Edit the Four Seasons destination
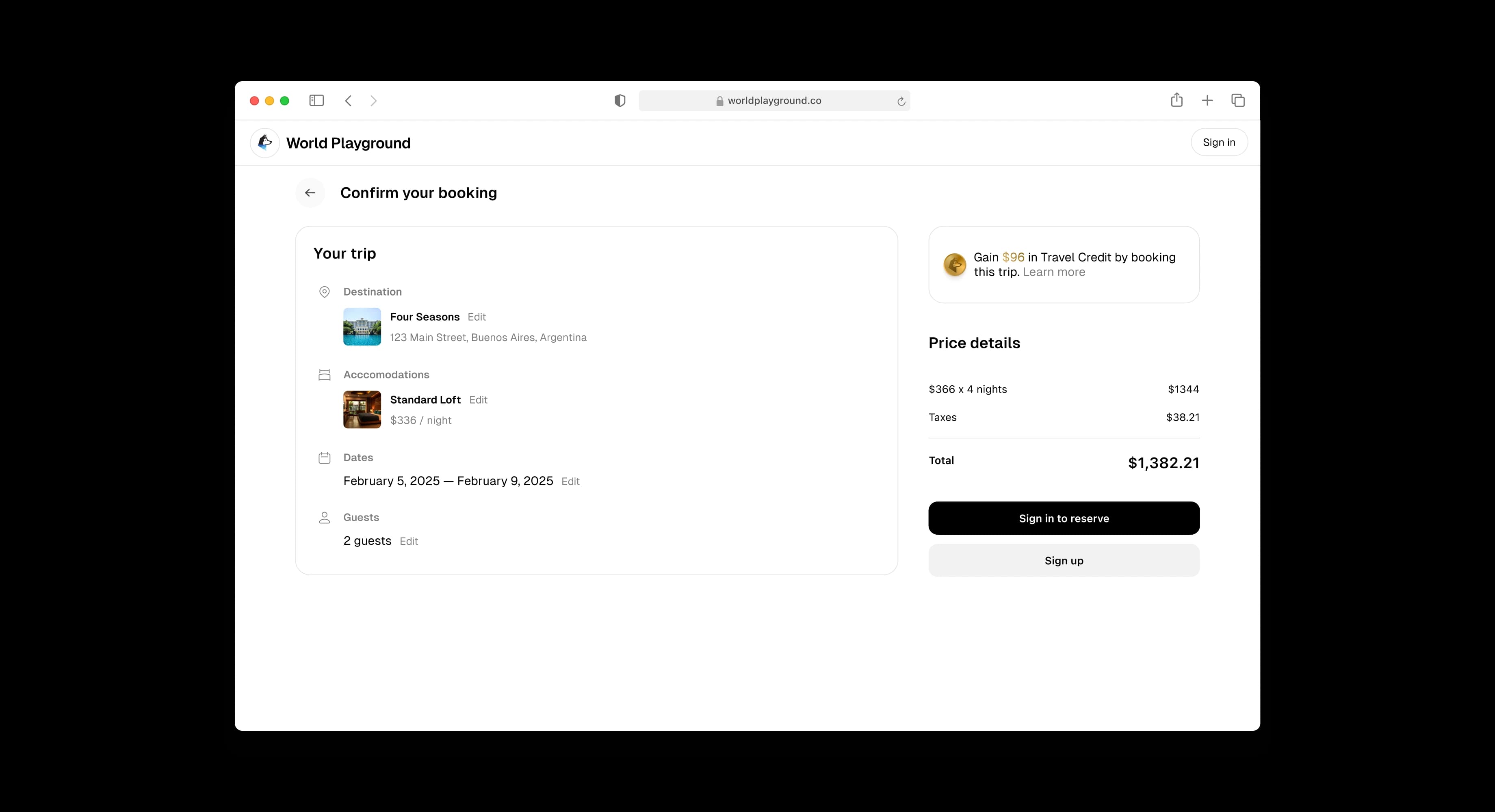This screenshot has width=1495, height=812. click(x=477, y=317)
